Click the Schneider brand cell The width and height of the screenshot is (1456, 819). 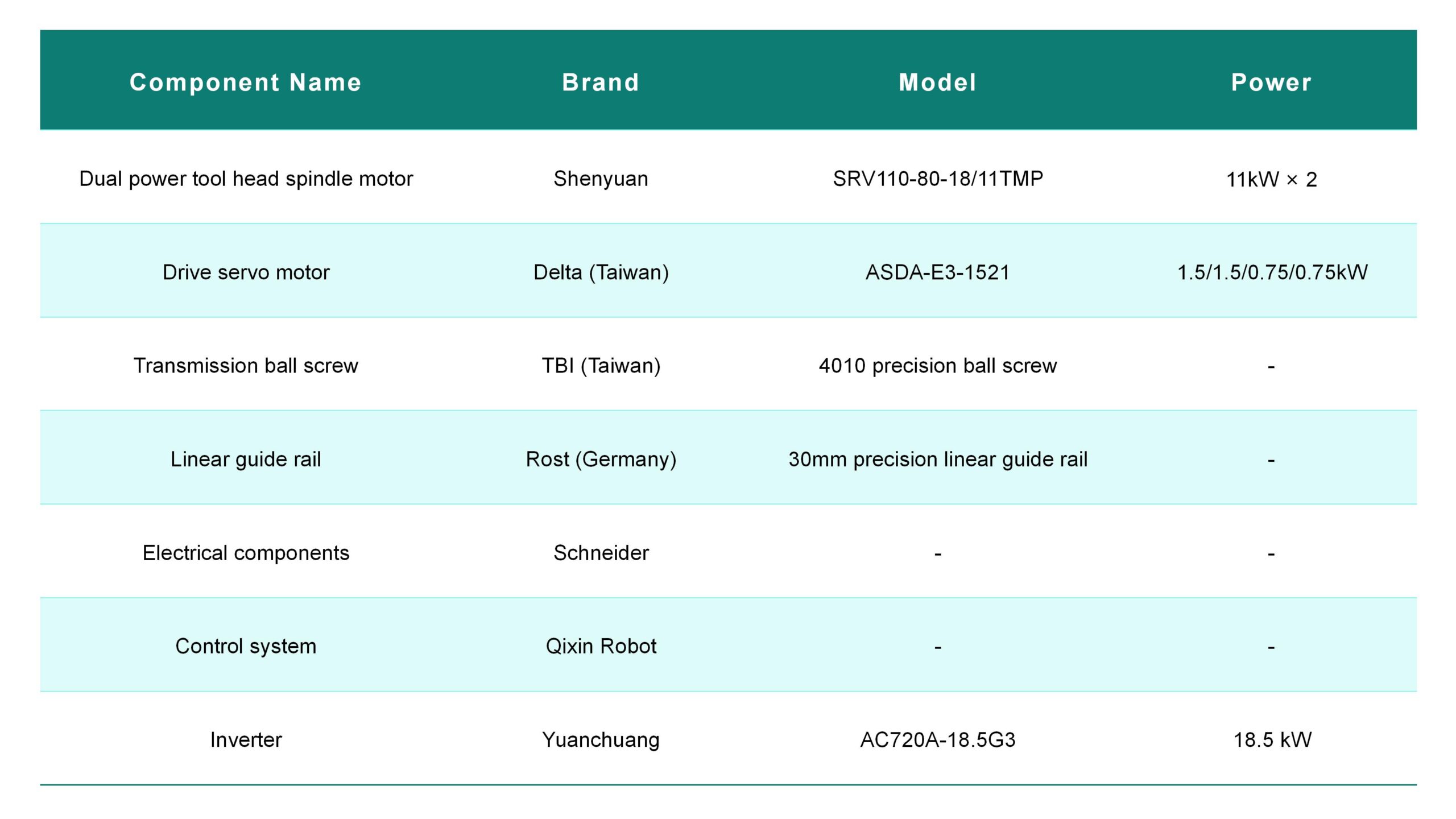point(601,552)
